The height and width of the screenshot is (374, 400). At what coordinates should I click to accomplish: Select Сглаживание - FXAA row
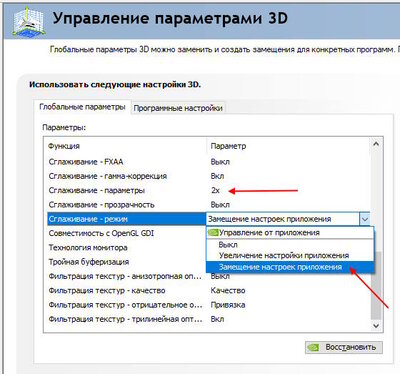[x=209, y=162]
